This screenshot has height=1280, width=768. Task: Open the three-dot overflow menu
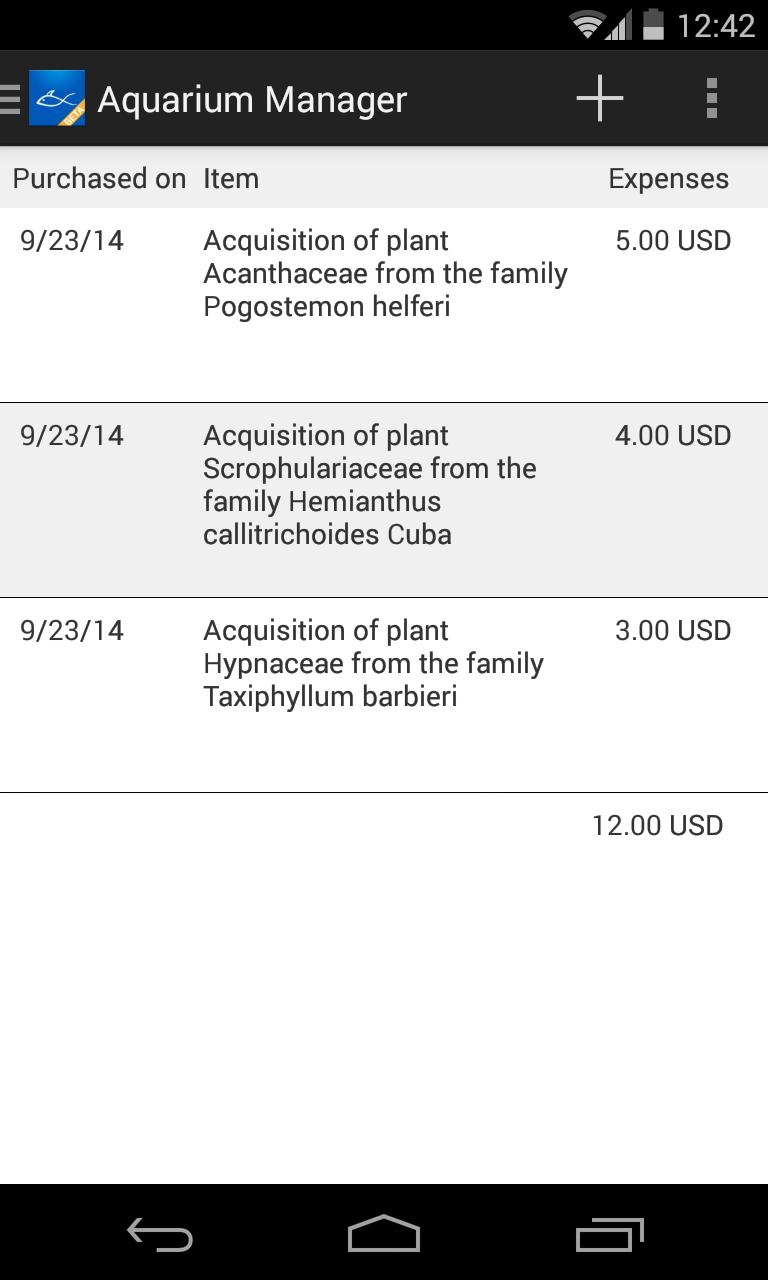(x=711, y=99)
